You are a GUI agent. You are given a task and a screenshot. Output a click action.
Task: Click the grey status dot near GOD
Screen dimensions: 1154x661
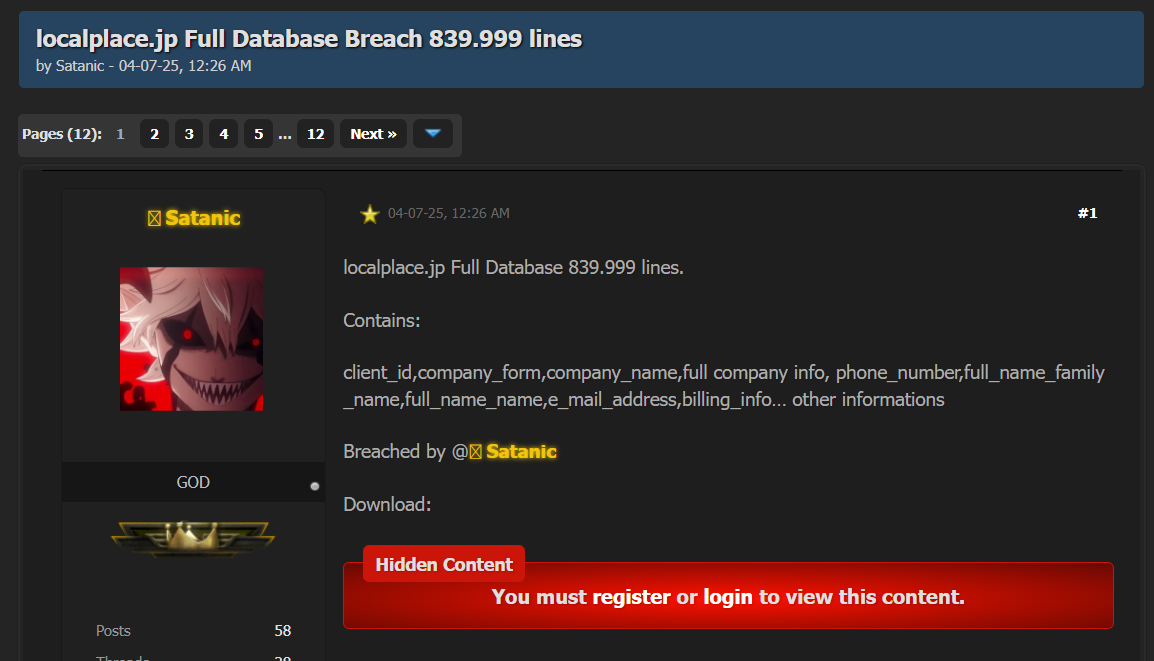point(314,486)
